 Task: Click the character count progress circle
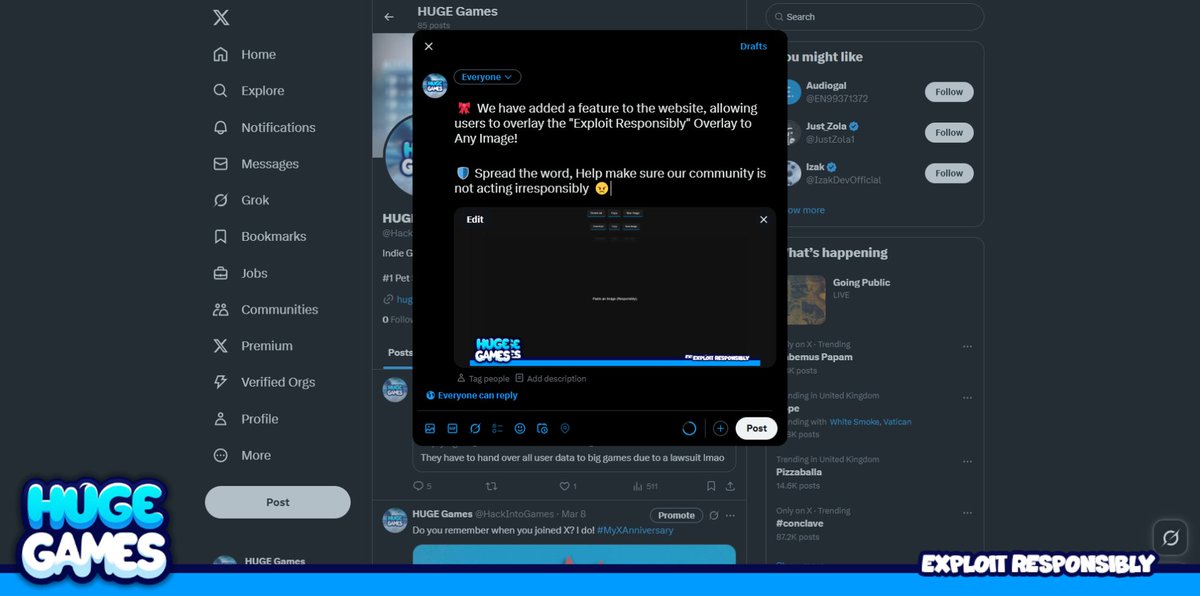[689, 428]
